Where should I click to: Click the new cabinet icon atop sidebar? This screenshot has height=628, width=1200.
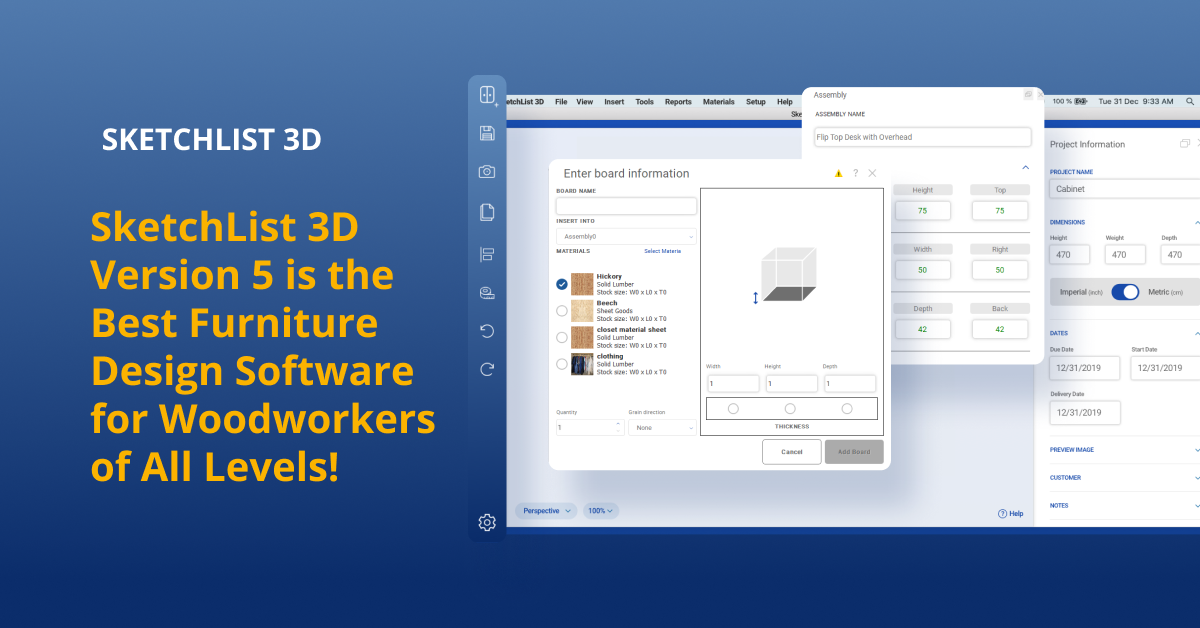coord(487,96)
